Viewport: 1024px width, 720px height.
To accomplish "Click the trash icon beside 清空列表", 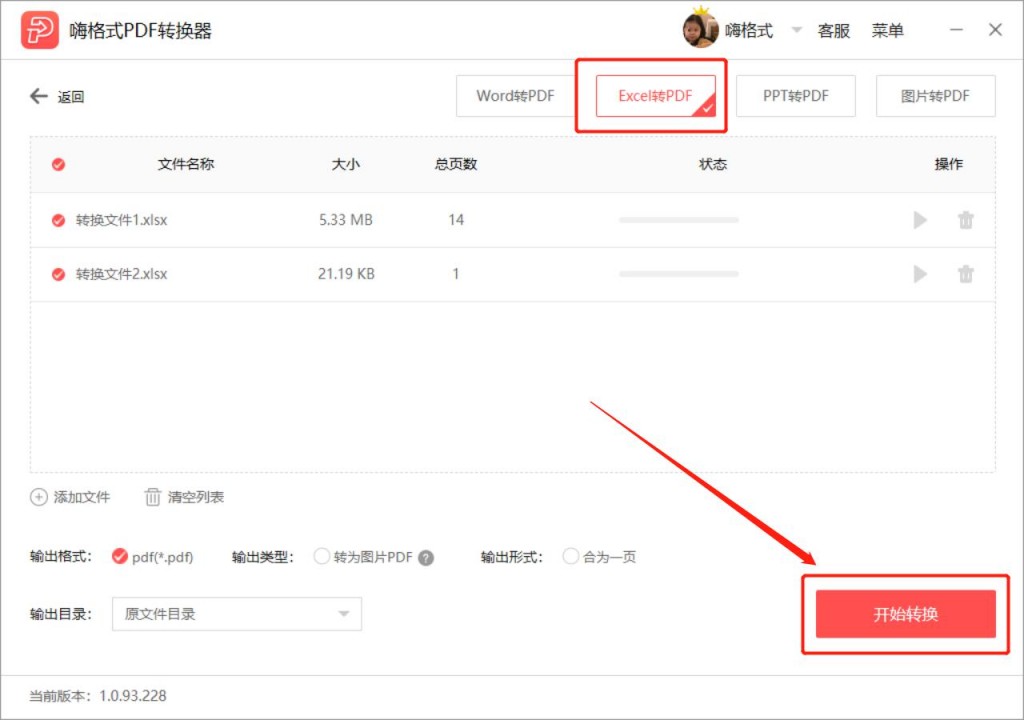I will coord(152,497).
